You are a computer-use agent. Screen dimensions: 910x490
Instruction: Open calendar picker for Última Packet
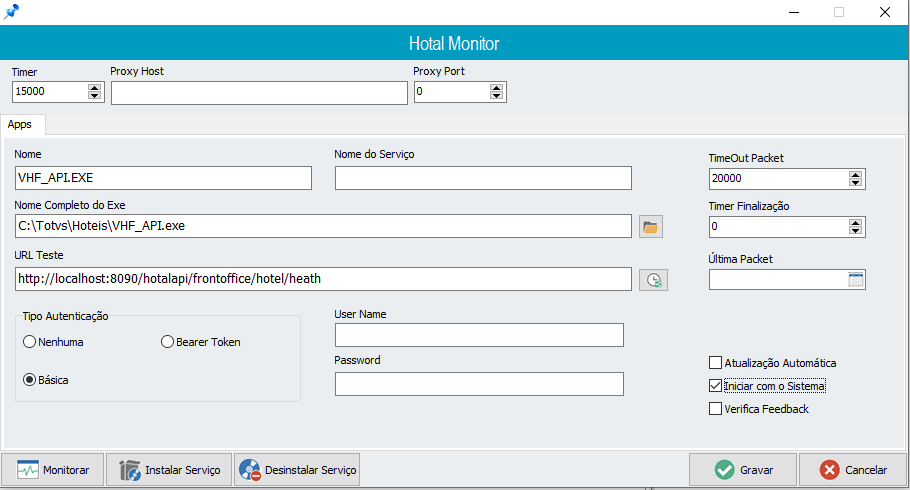point(856,279)
